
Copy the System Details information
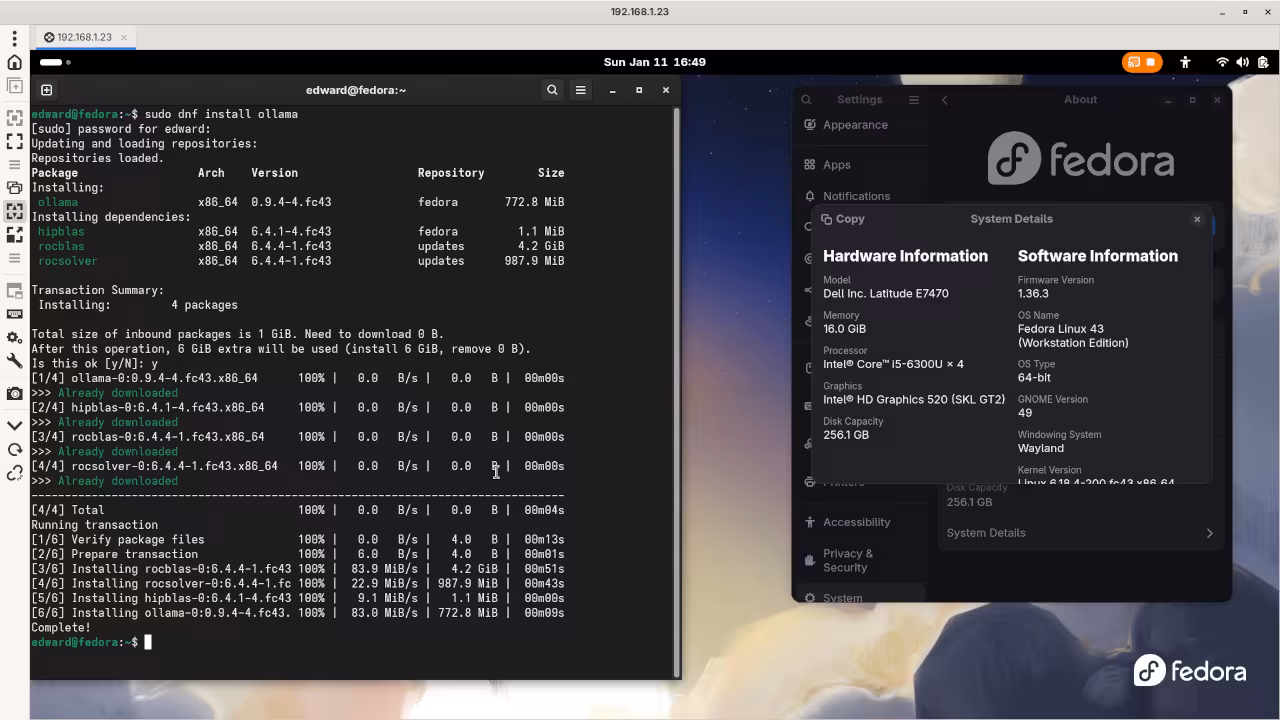[x=842, y=219]
